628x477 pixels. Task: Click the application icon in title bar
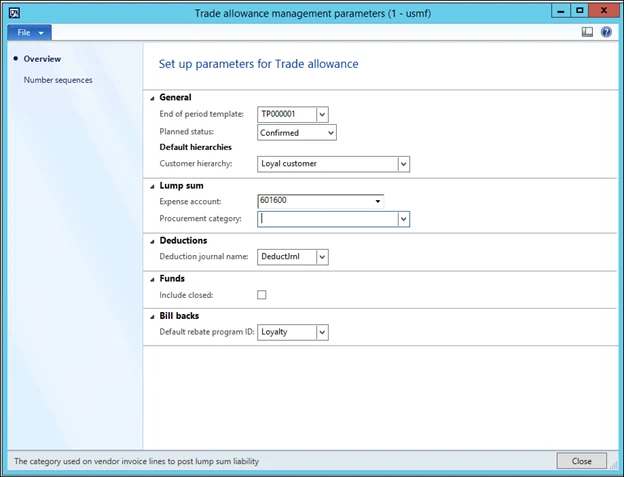[14, 13]
